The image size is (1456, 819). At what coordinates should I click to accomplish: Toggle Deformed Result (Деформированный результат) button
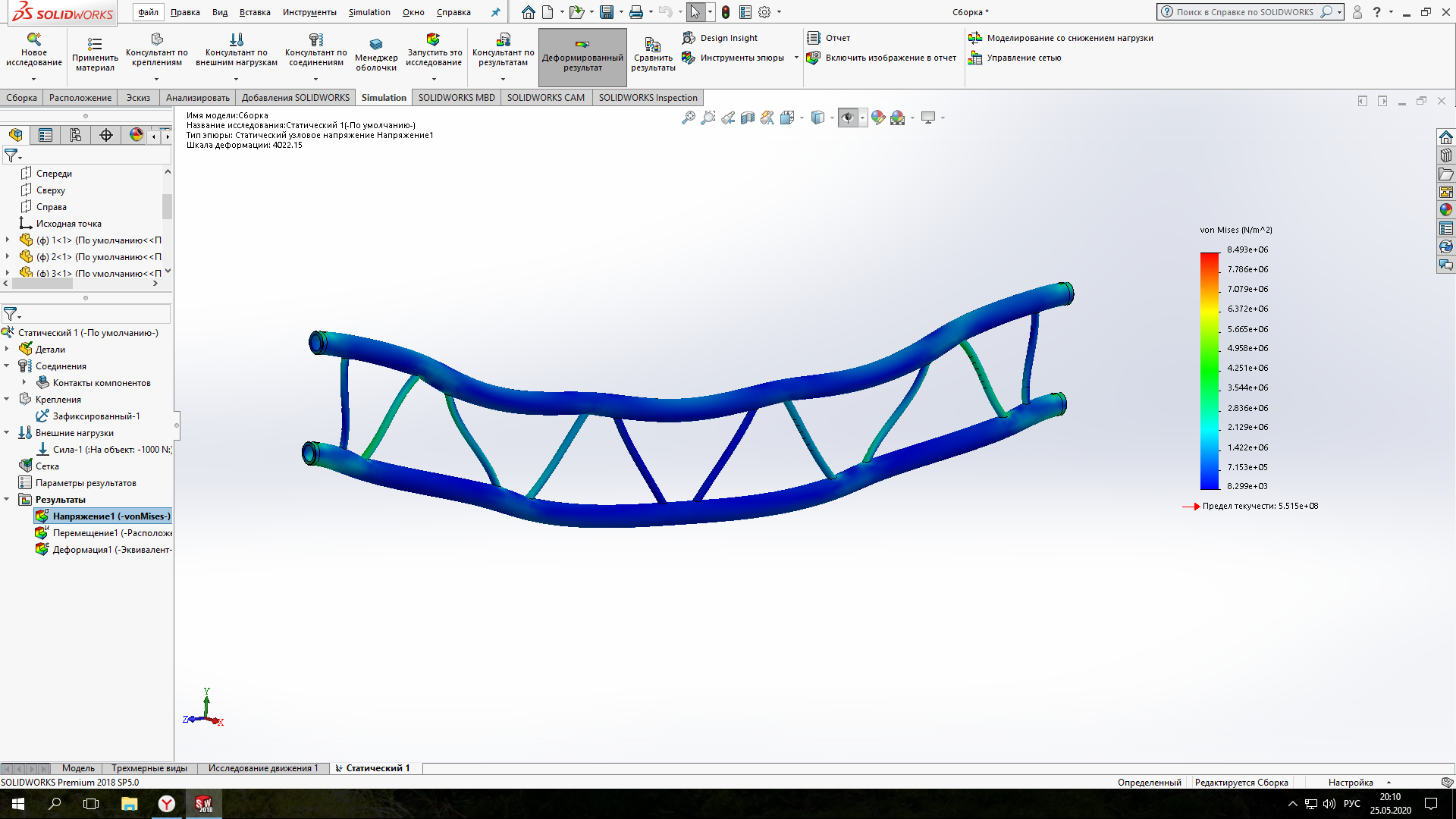coord(582,57)
